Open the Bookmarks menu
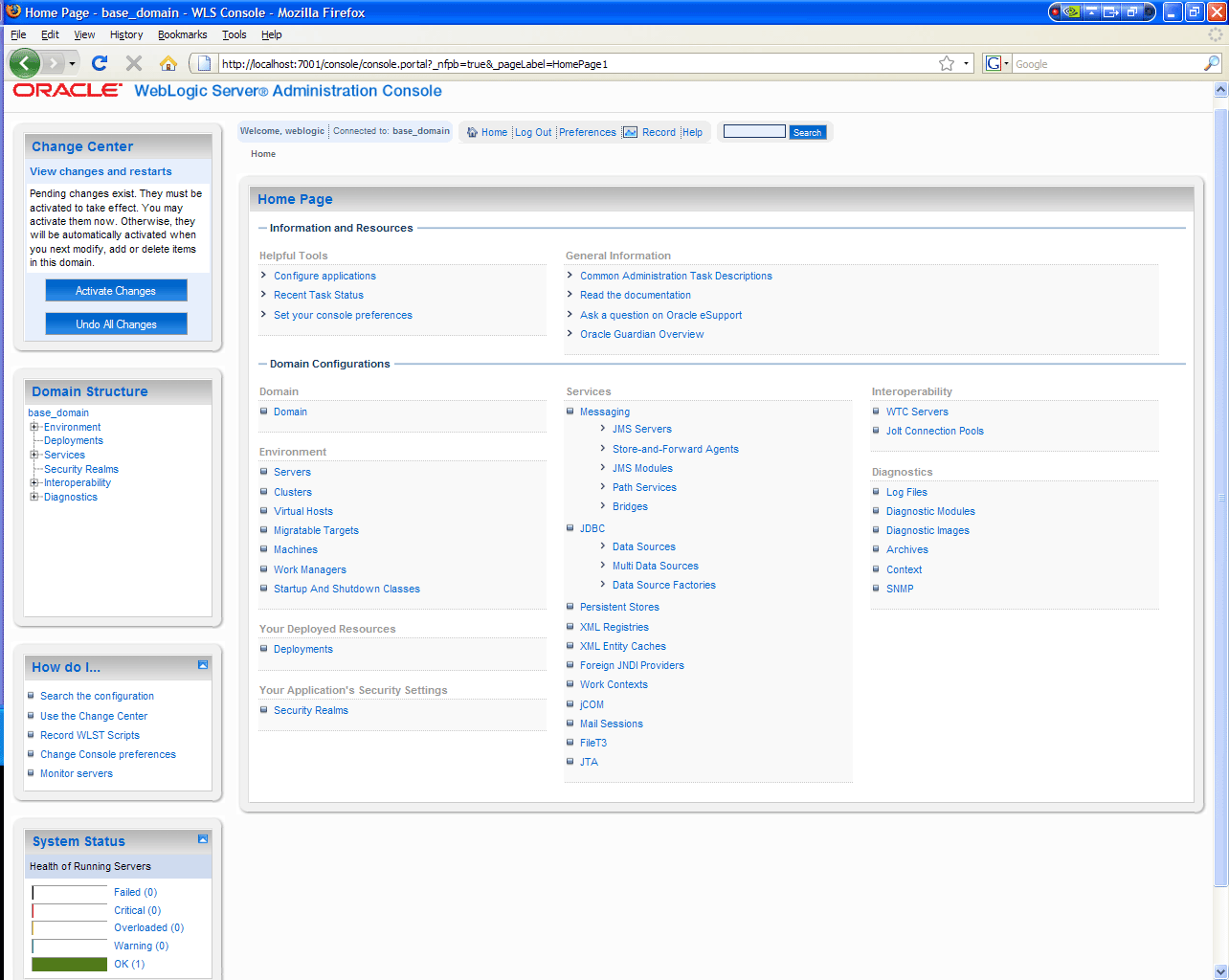 (182, 33)
